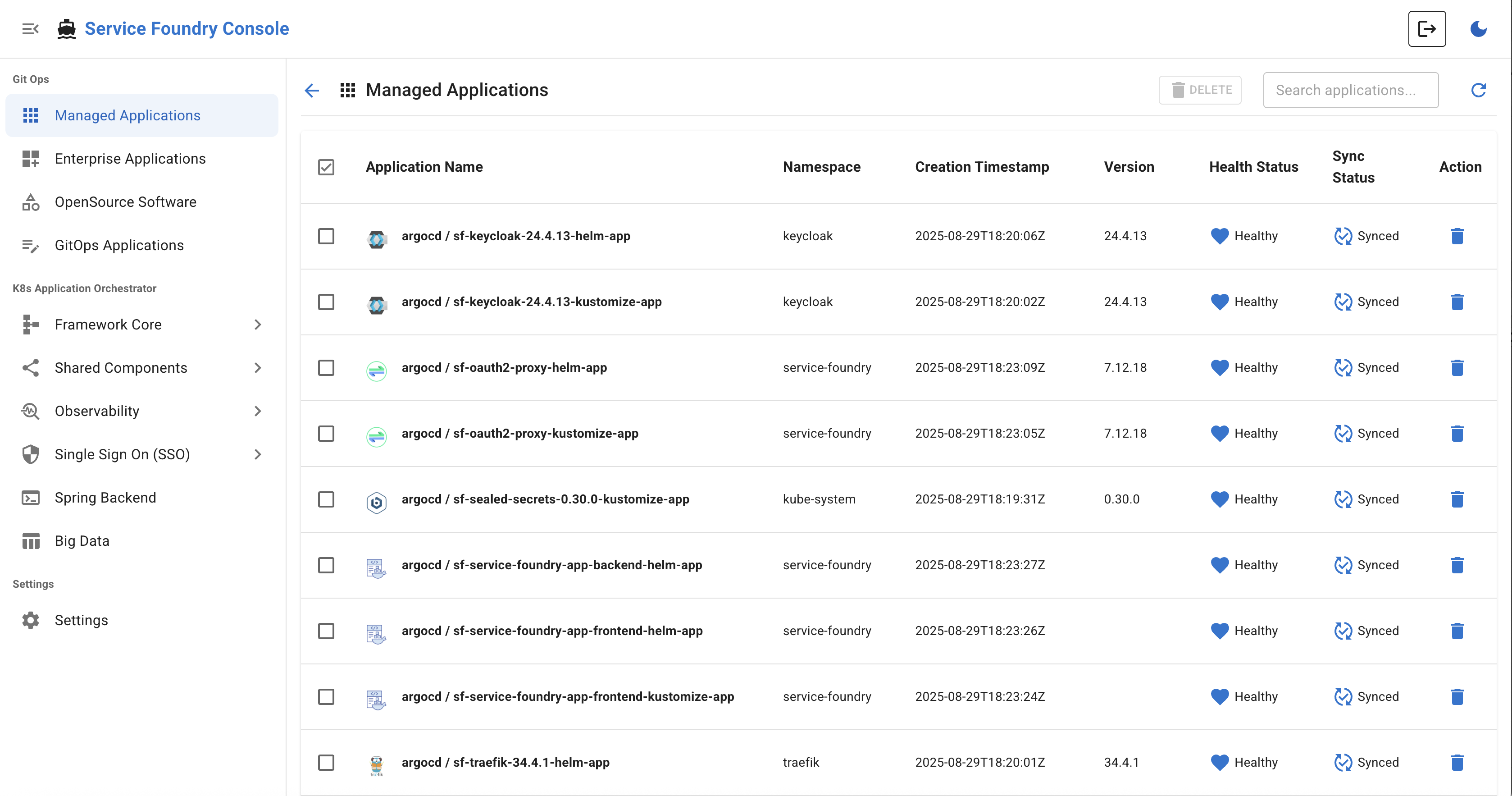The height and width of the screenshot is (796, 1512).
Task: Delete sf-oauth2-proxy-kustomize-app using trash icon
Action: [x=1457, y=433]
